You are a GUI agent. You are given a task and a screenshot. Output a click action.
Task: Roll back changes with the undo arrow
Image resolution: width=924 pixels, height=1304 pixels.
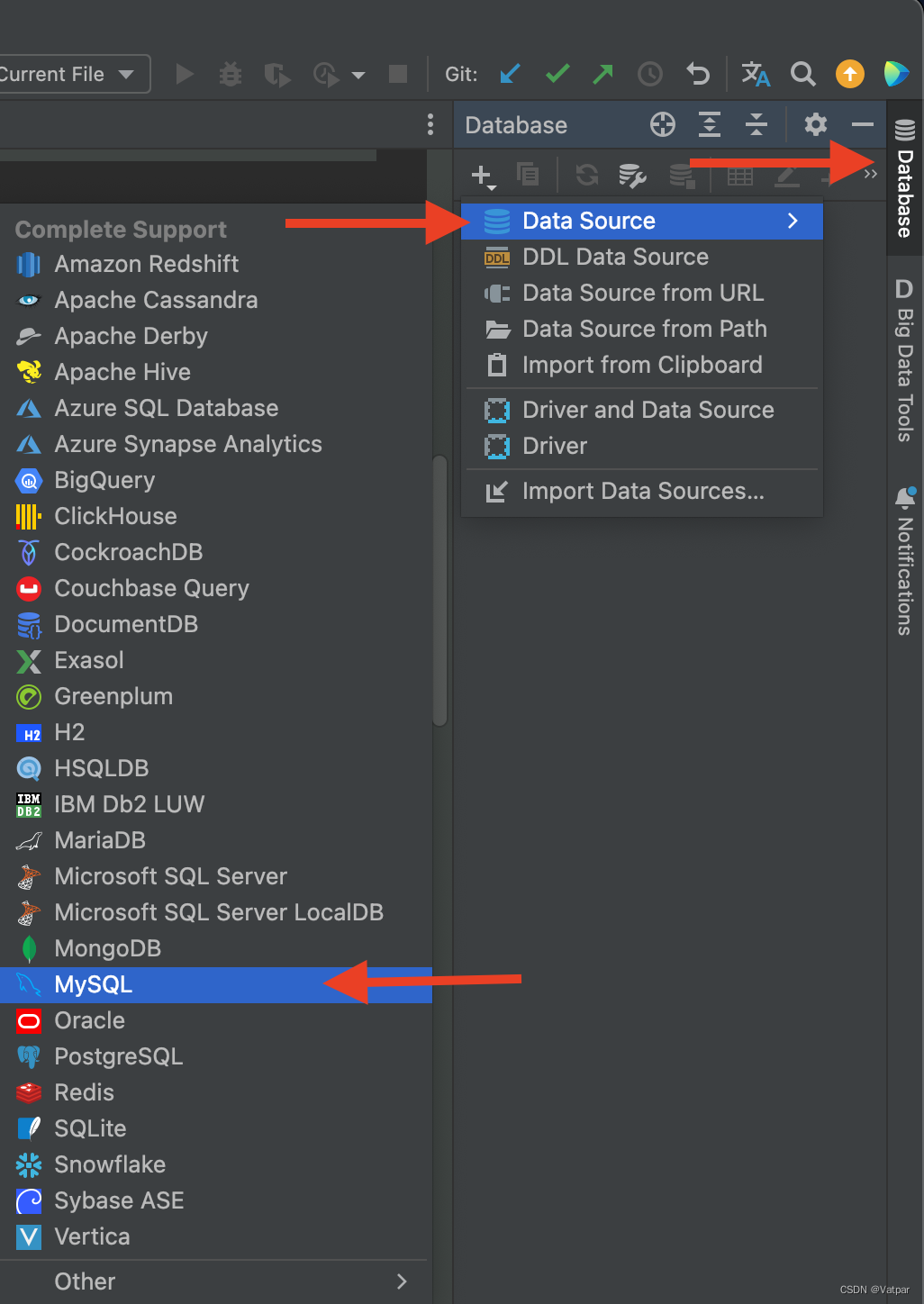click(x=697, y=74)
